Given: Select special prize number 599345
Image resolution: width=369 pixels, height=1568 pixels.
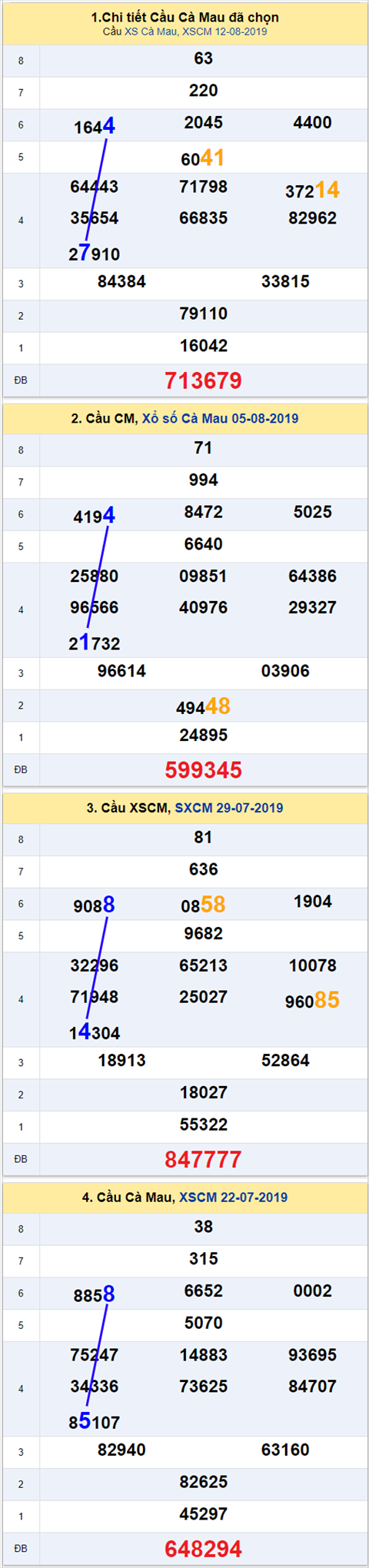Looking at the screenshot, I should 203,770.
